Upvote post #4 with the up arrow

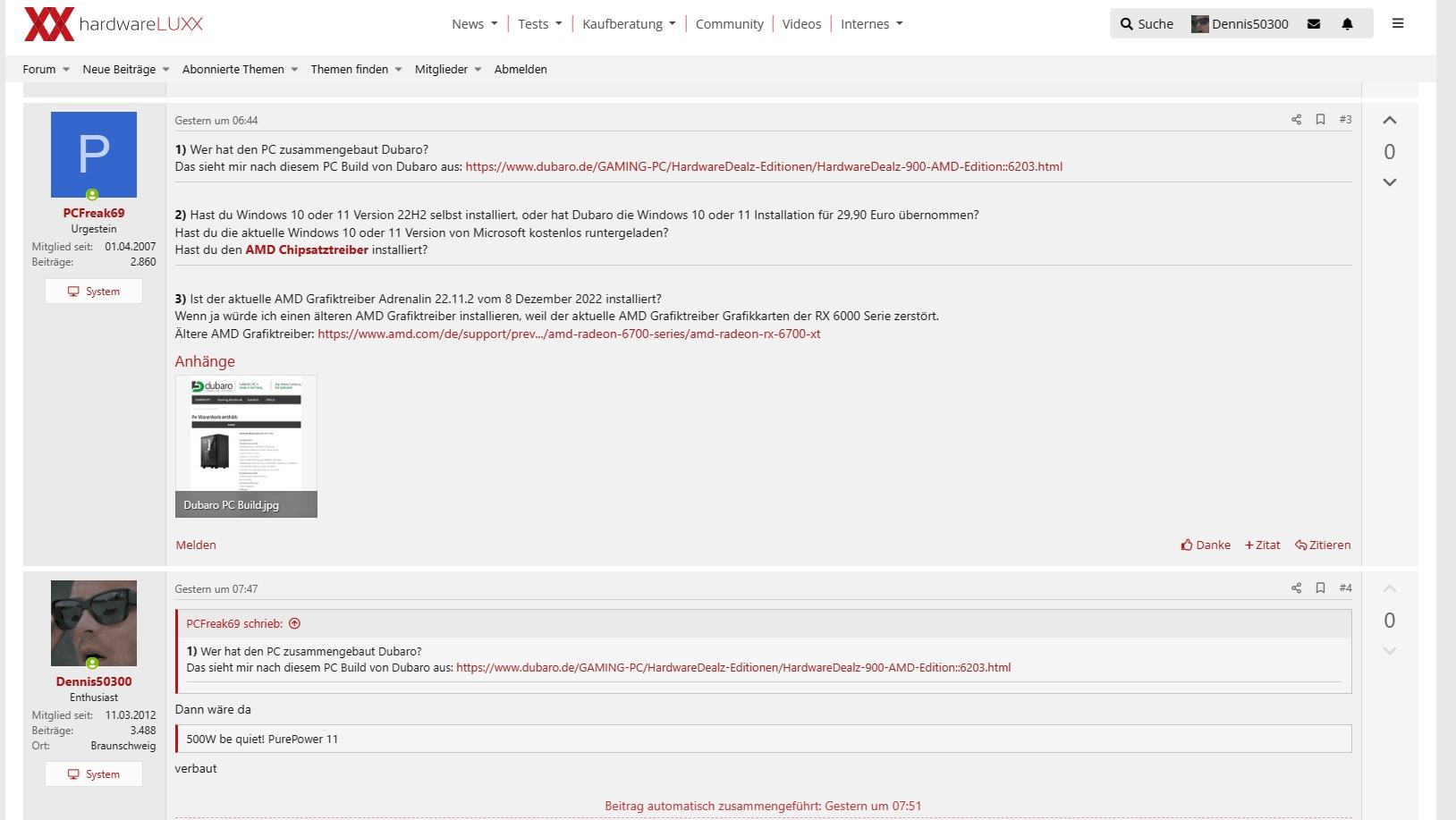point(1389,588)
